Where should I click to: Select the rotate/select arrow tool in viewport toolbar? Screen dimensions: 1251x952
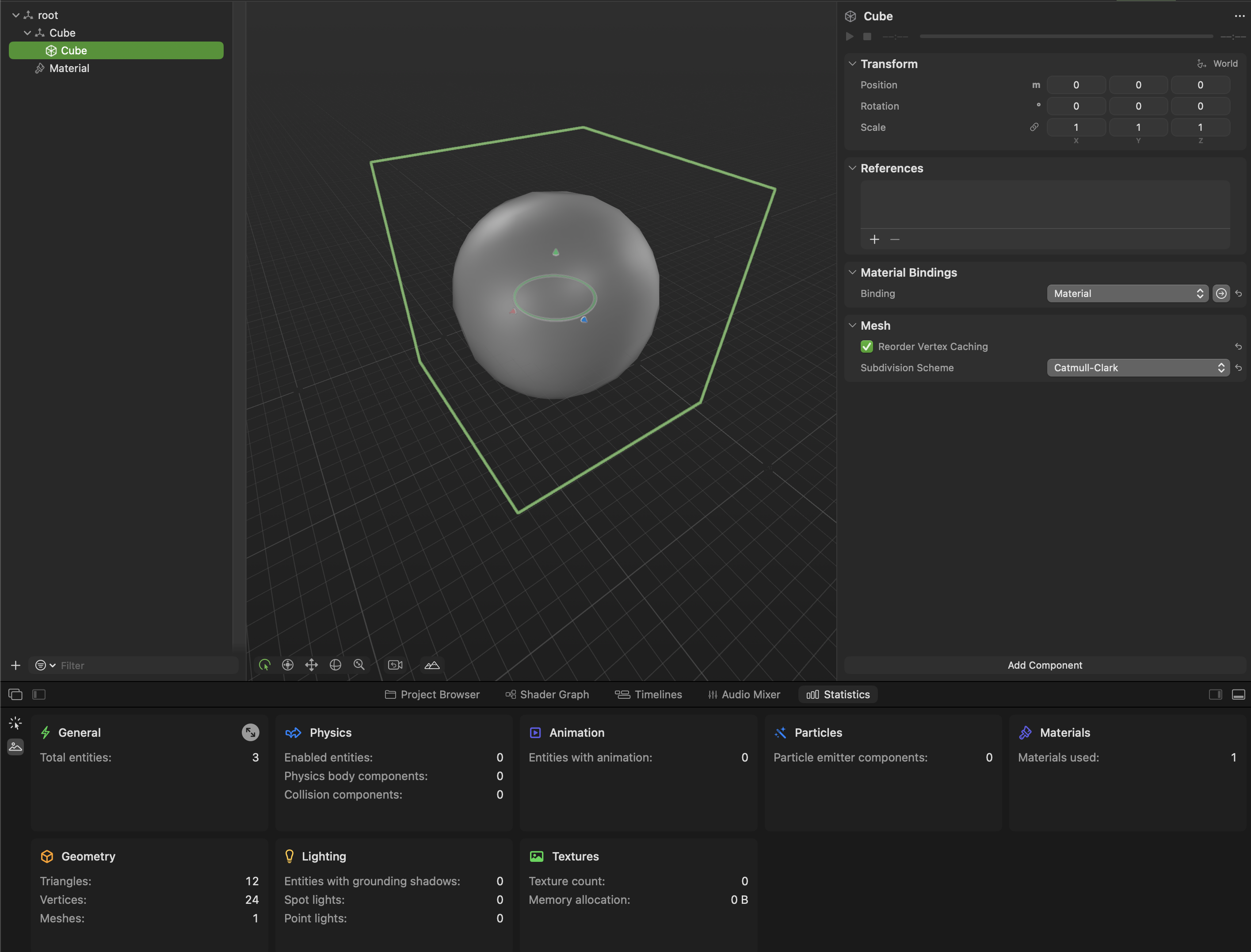[265, 665]
